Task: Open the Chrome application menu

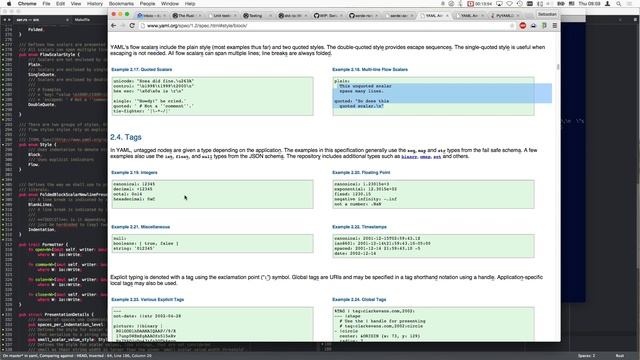Action: 27,4
